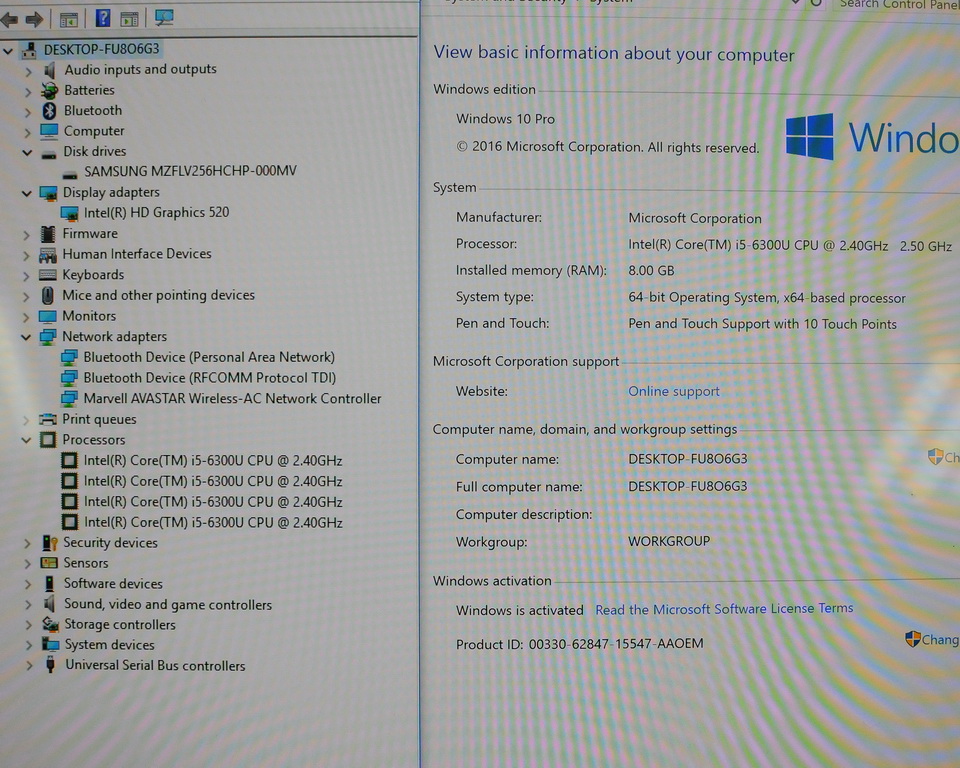Select the DESKTOP-FU8O6G3 root computer icon
Image resolution: width=960 pixels, height=768 pixels.
[29, 50]
